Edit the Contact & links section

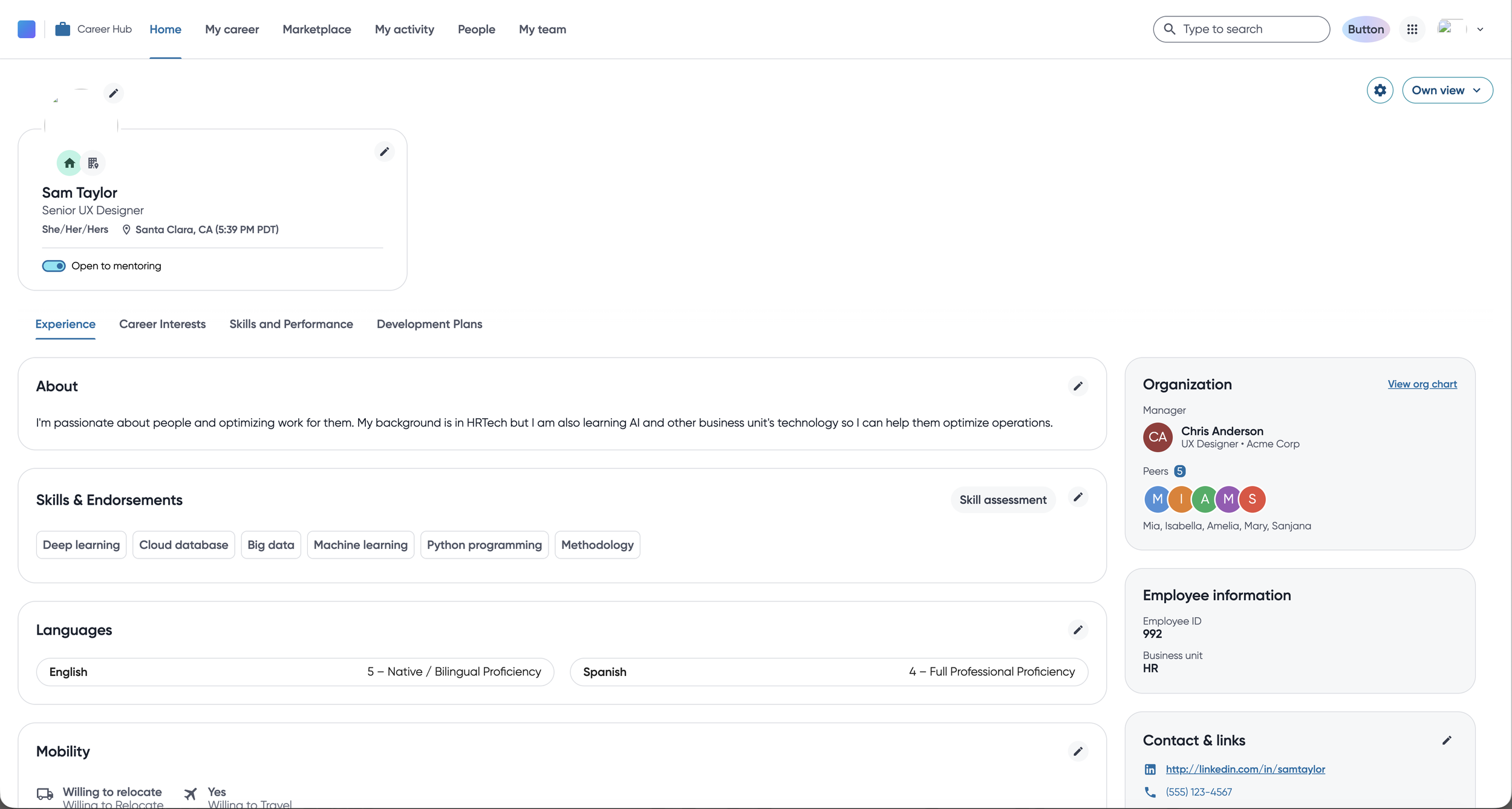coord(1446,740)
